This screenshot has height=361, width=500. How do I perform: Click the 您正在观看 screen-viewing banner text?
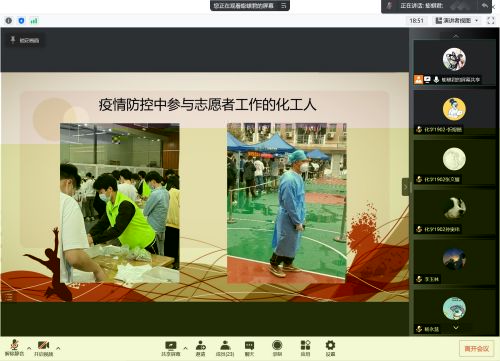(x=243, y=5)
